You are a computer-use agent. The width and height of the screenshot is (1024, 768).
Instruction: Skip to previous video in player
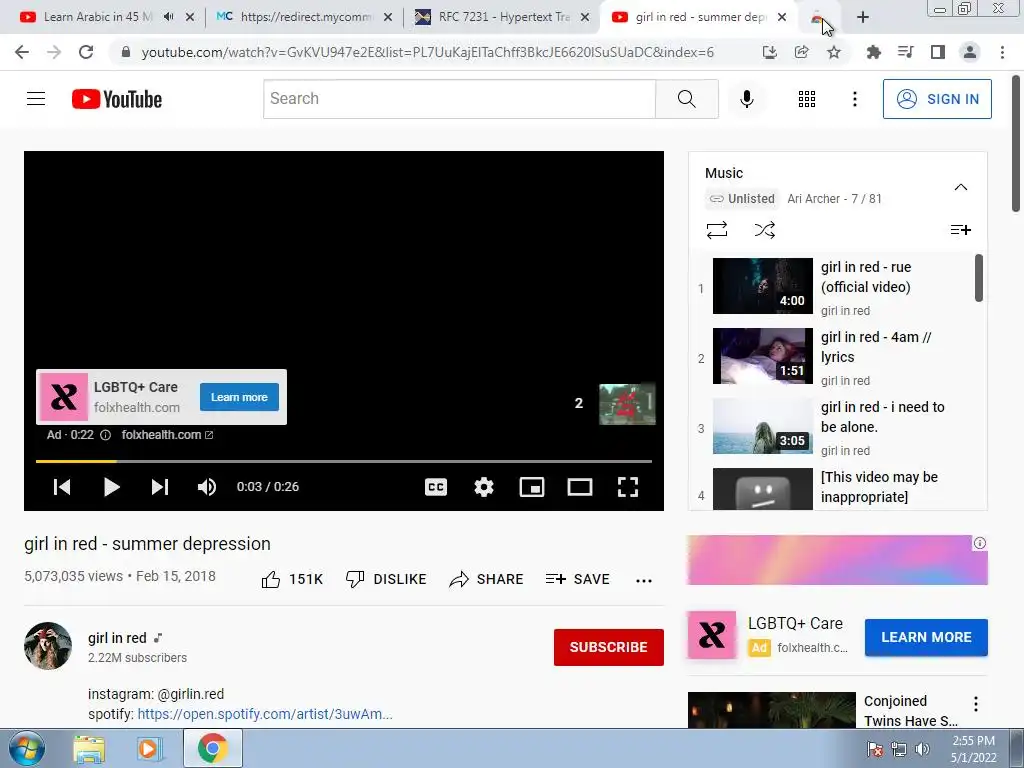62,487
